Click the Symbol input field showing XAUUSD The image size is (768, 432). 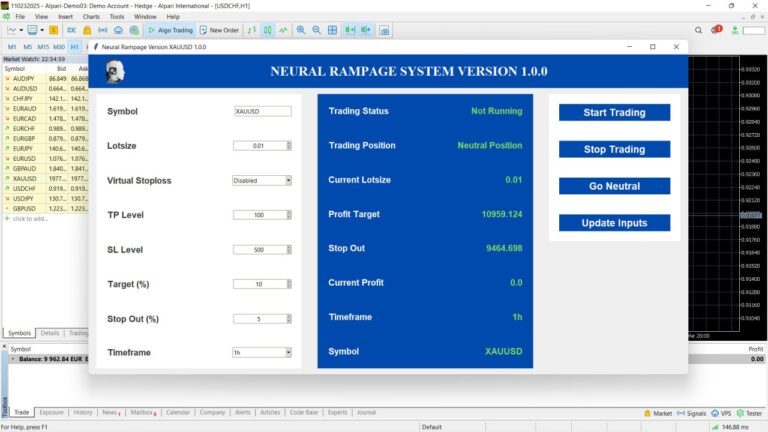[263, 111]
